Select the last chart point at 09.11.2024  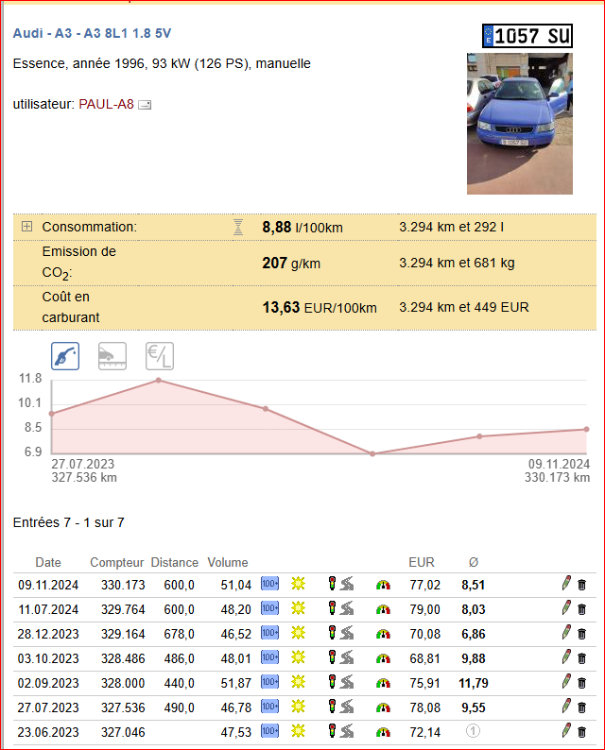click(586, 429)
